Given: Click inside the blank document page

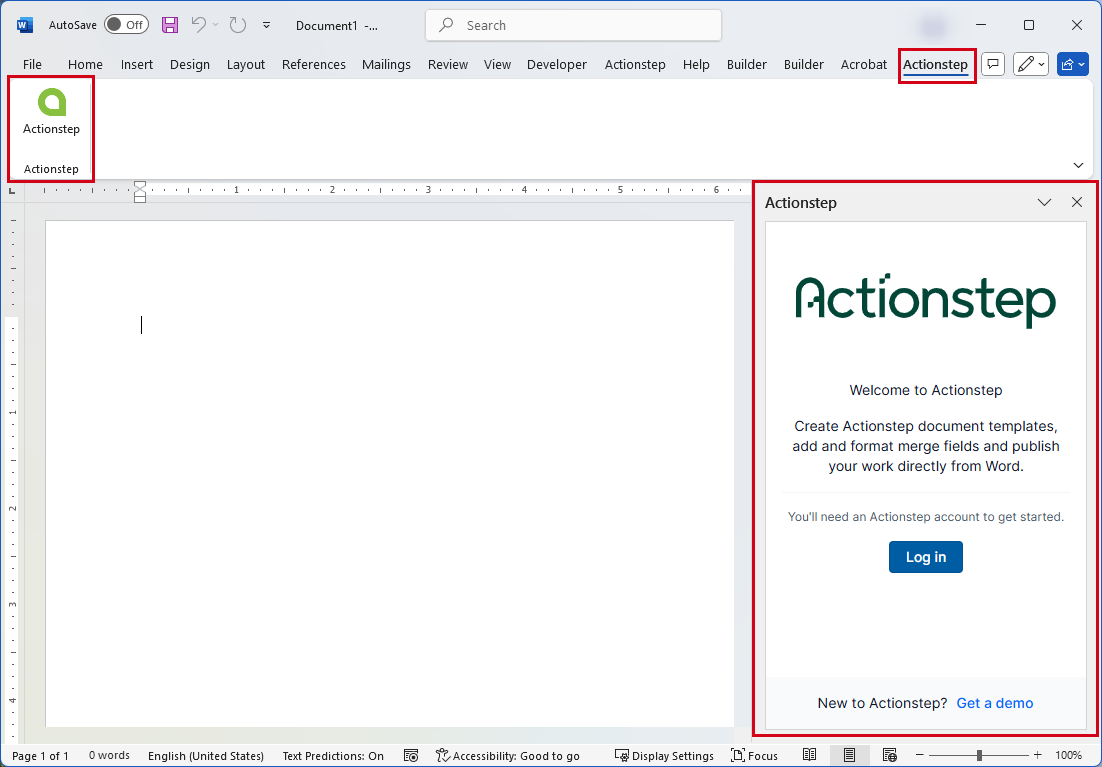Looking at the screenshot, I should click(x=390, y=473).
